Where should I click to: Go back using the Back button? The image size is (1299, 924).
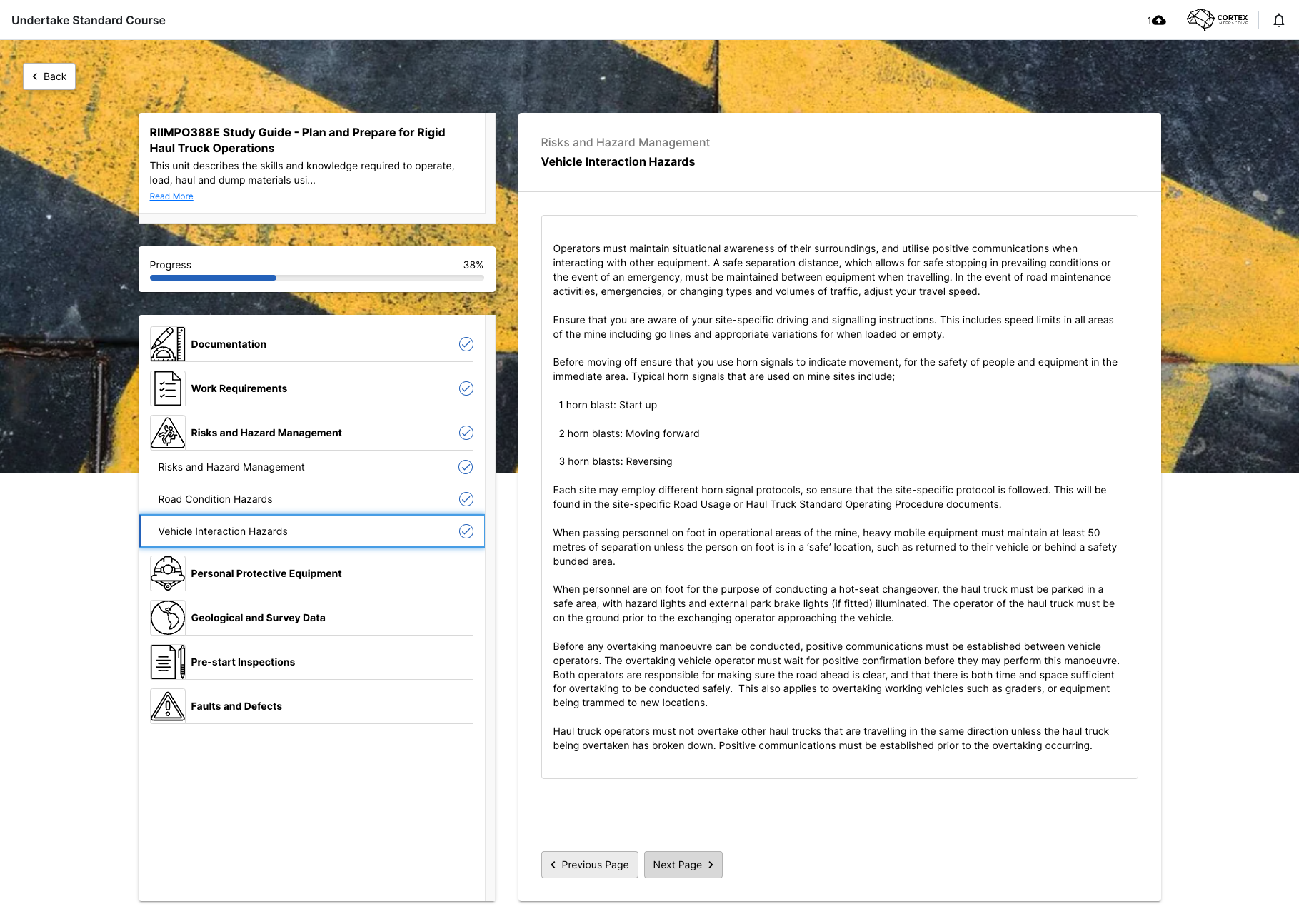pyautogui.click(x=49, y=76)
